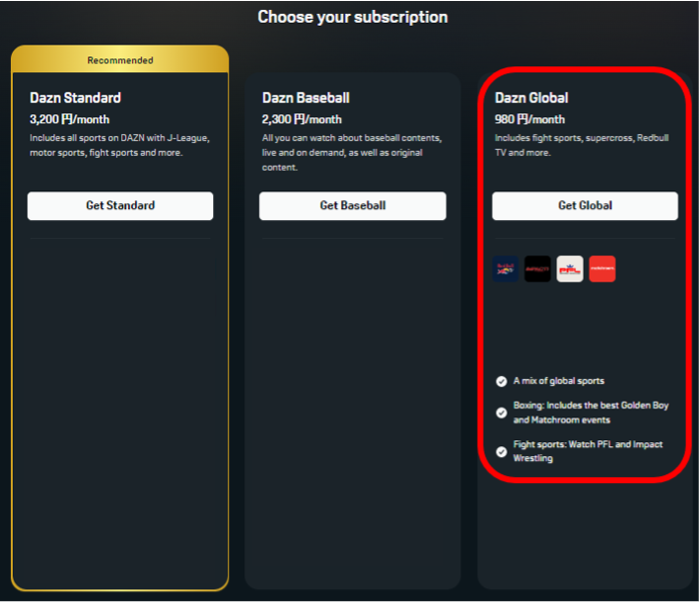Click the Impact Wrestling black logo icon
Image resolution: width=700 pixels, height=602 pixels.
coord(538,269)
